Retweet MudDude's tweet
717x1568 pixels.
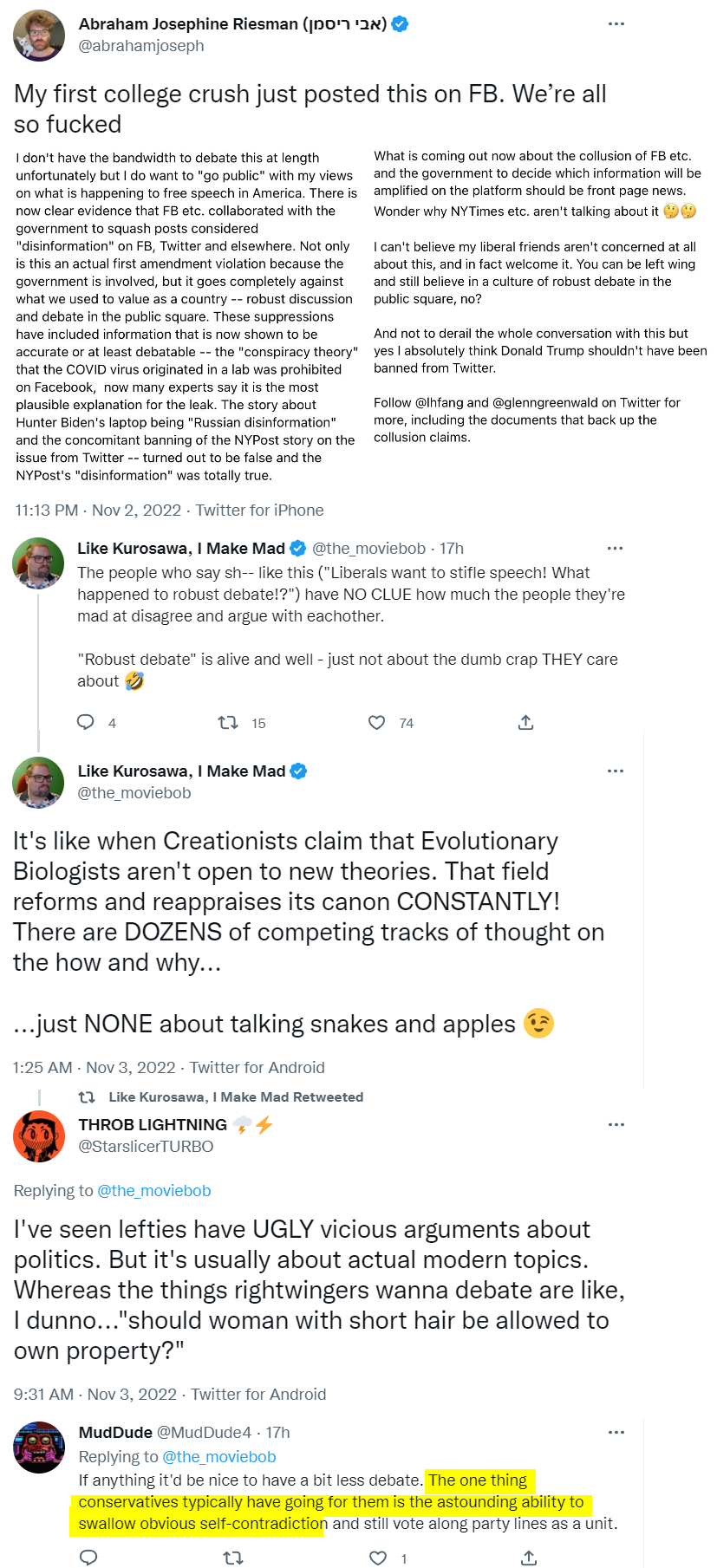(x=233, y=1558)
